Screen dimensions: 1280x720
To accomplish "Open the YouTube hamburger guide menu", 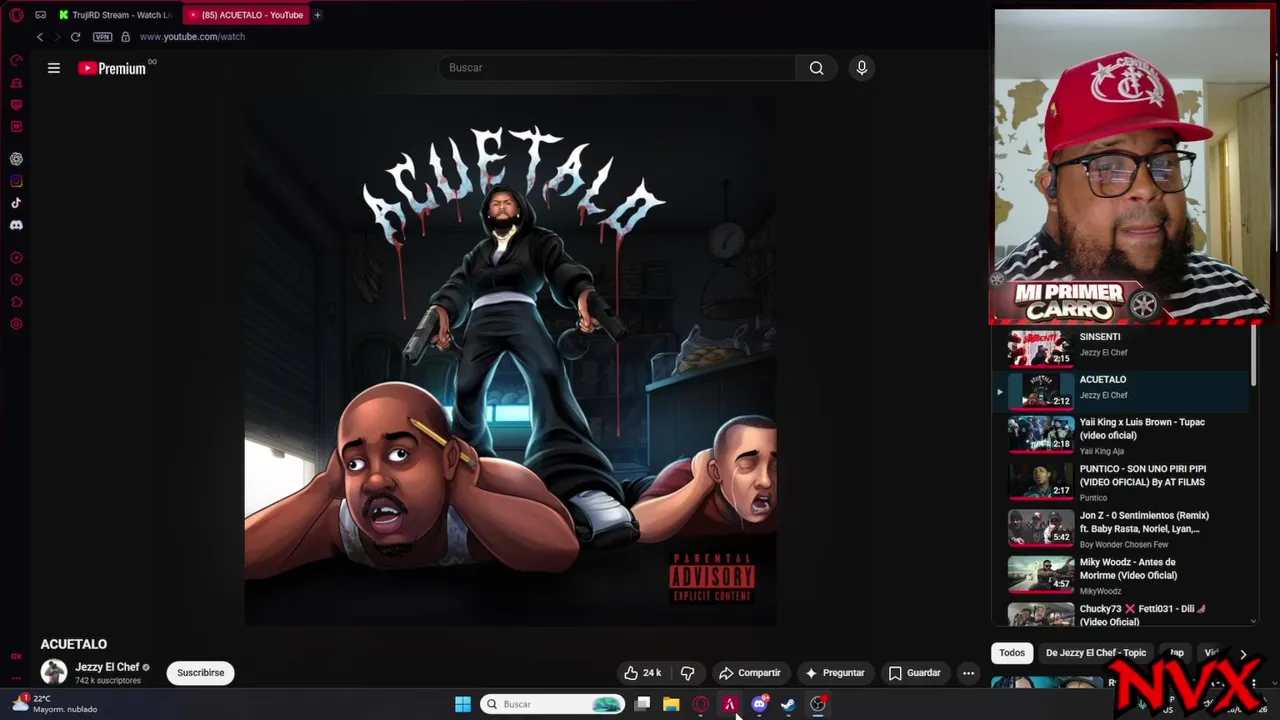I will point(54,68).
